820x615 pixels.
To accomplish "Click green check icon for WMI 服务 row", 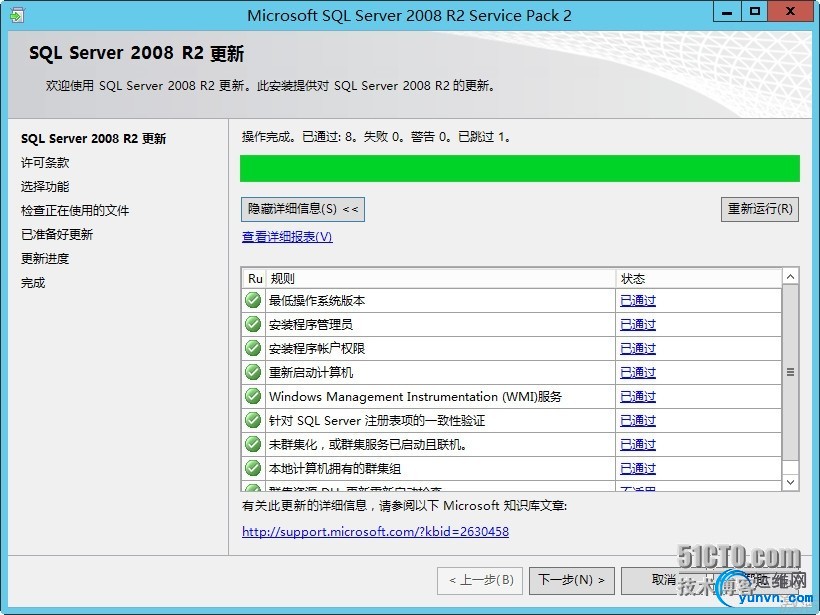I will [253, 396].
